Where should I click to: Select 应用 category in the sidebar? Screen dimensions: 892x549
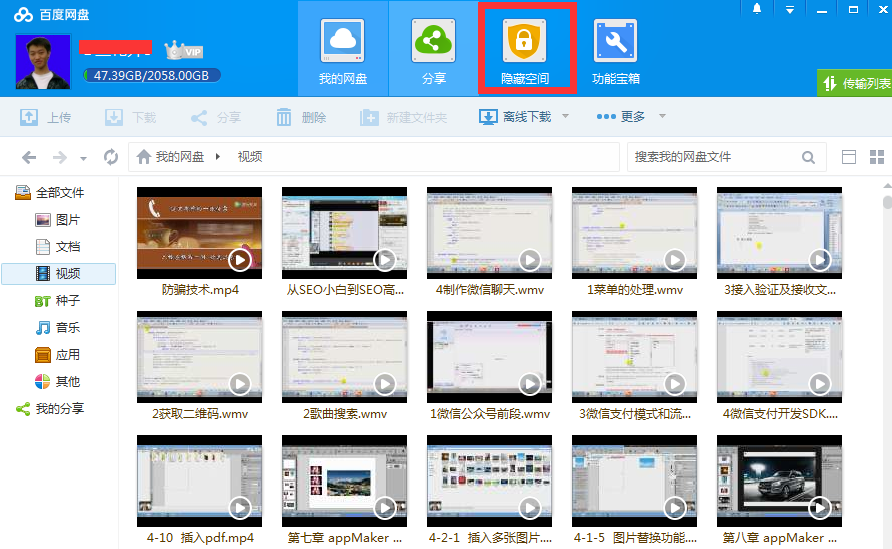(57, 355)
